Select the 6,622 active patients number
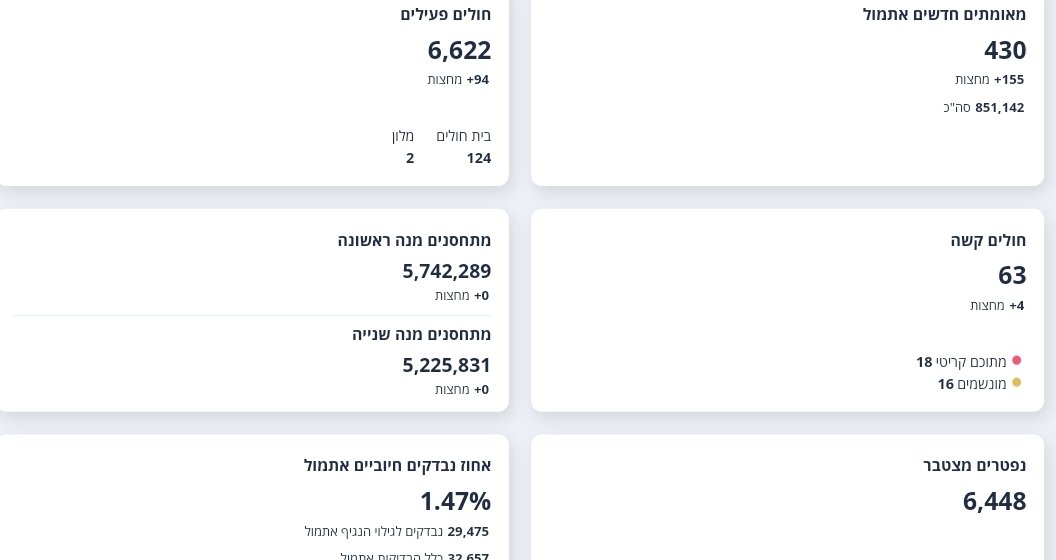 [459, 51]
